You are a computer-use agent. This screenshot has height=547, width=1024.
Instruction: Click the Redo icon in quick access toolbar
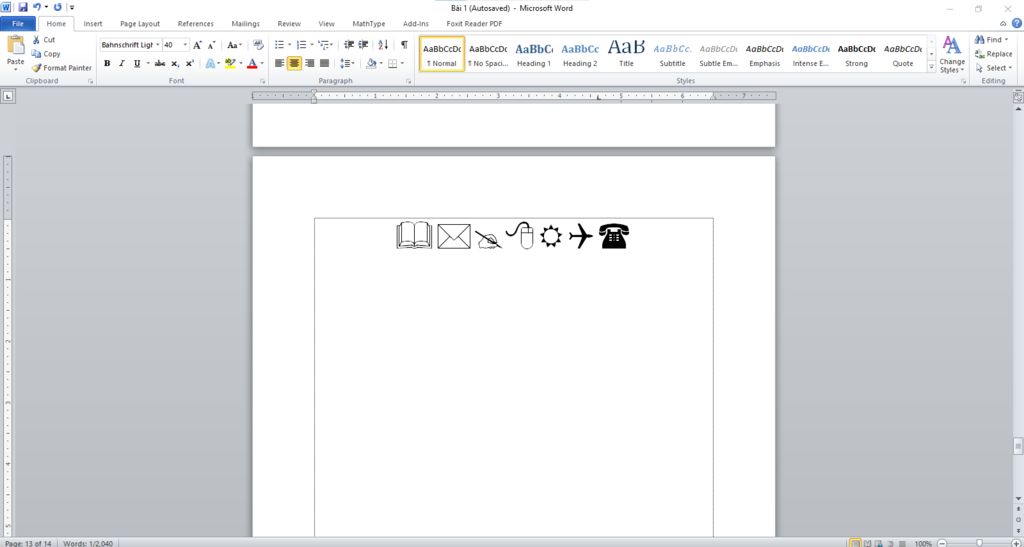pyautogui.click(x=57, y=7)
